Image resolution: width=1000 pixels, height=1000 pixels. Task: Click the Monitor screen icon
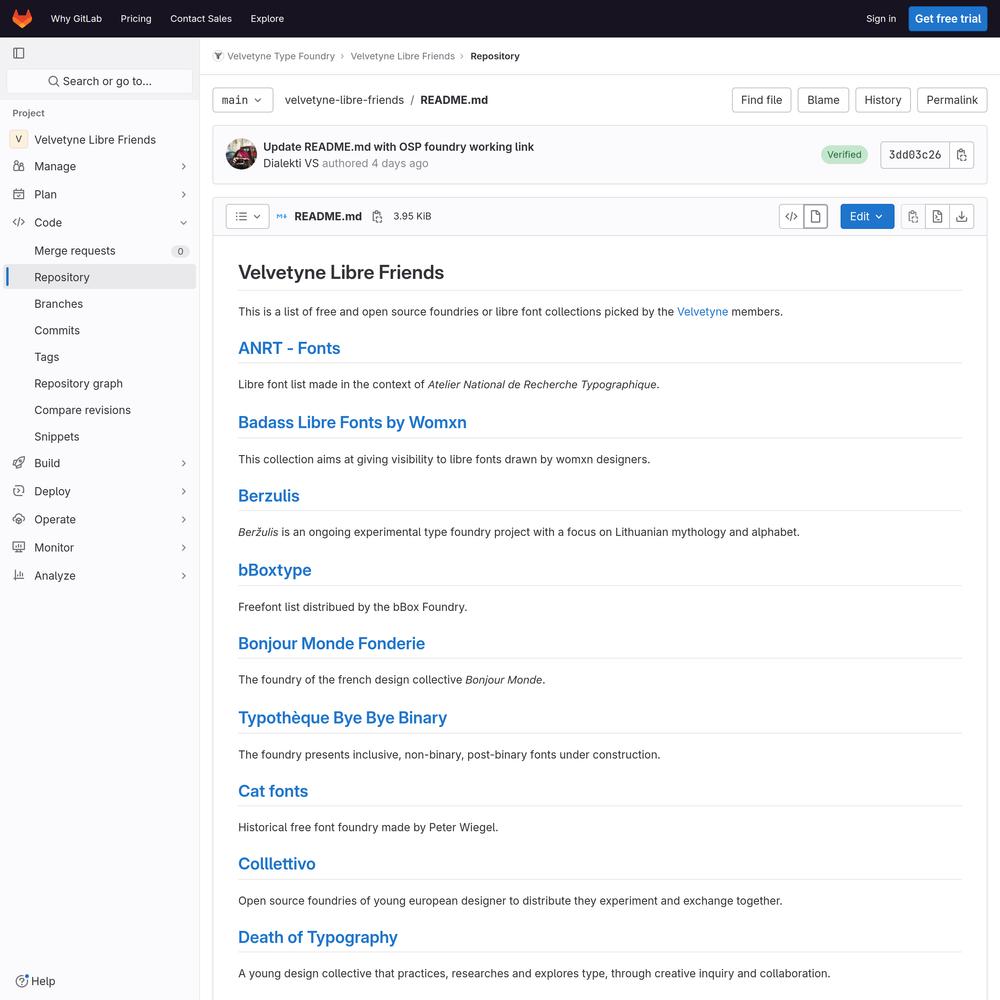[x=19, y=547]
